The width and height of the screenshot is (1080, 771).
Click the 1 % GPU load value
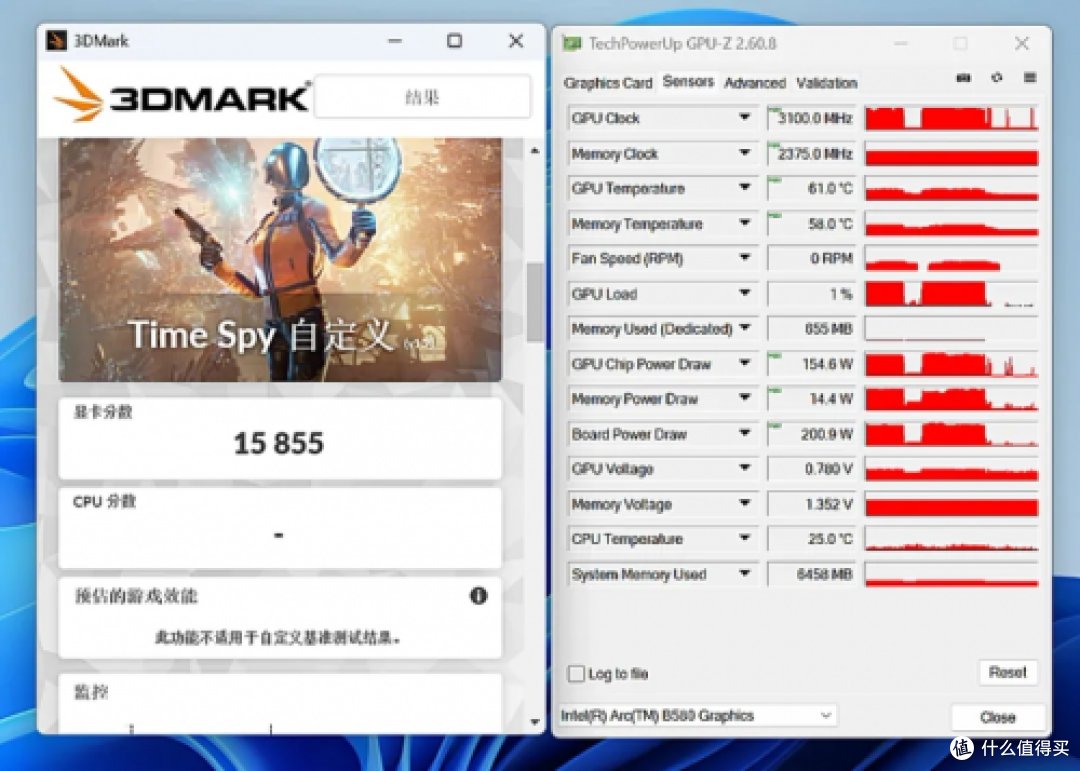pyautogui.click(x=841, y=294)
